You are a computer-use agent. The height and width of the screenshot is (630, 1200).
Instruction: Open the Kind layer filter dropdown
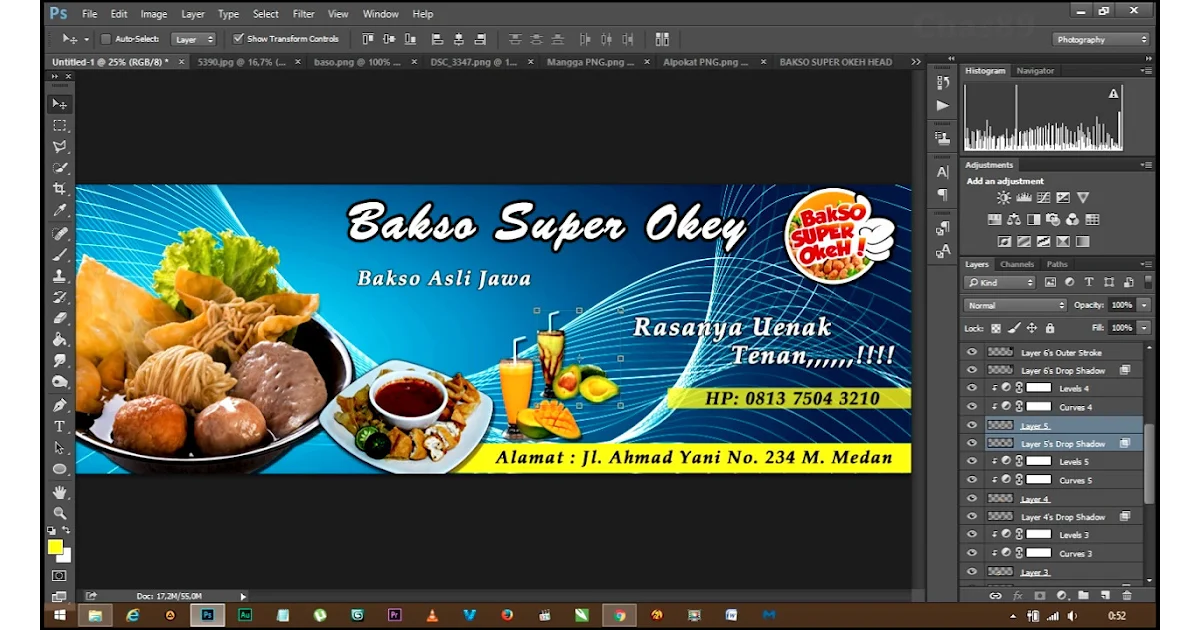click(x=999, y=283)
